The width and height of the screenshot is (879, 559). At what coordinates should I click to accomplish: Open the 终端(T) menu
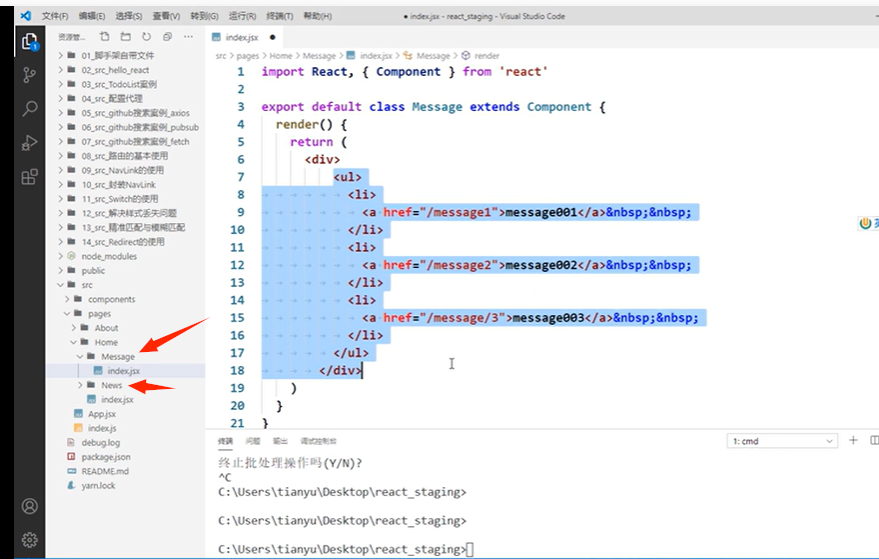coord(280,16)
